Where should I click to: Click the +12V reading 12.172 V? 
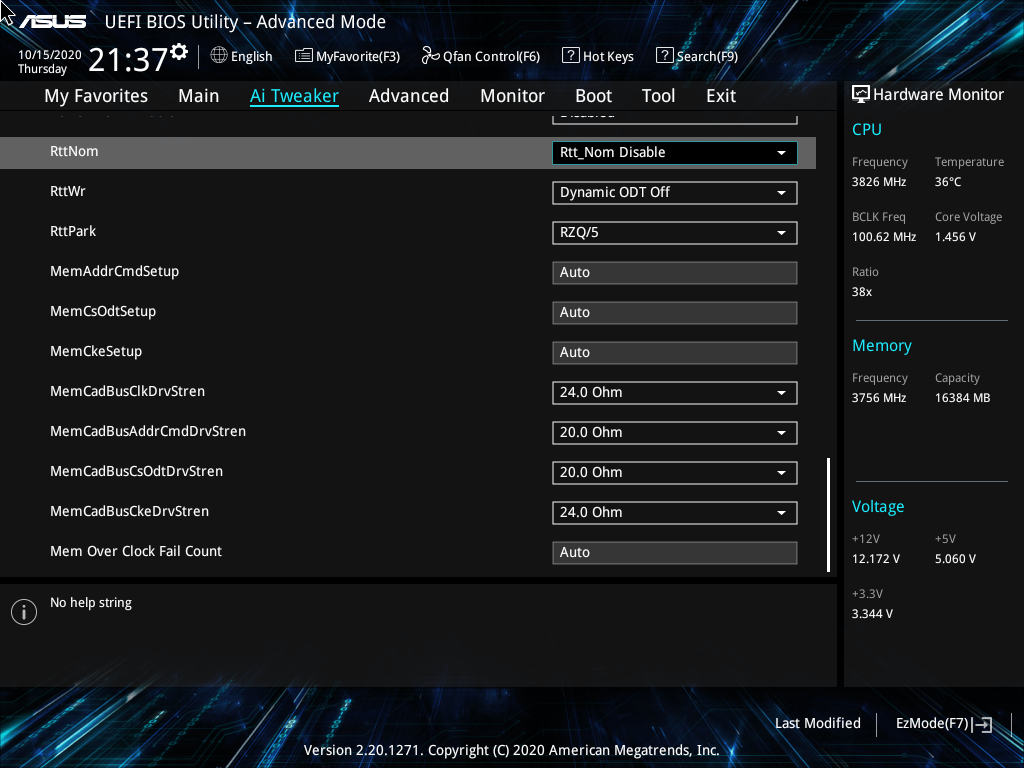coord(876,559)
